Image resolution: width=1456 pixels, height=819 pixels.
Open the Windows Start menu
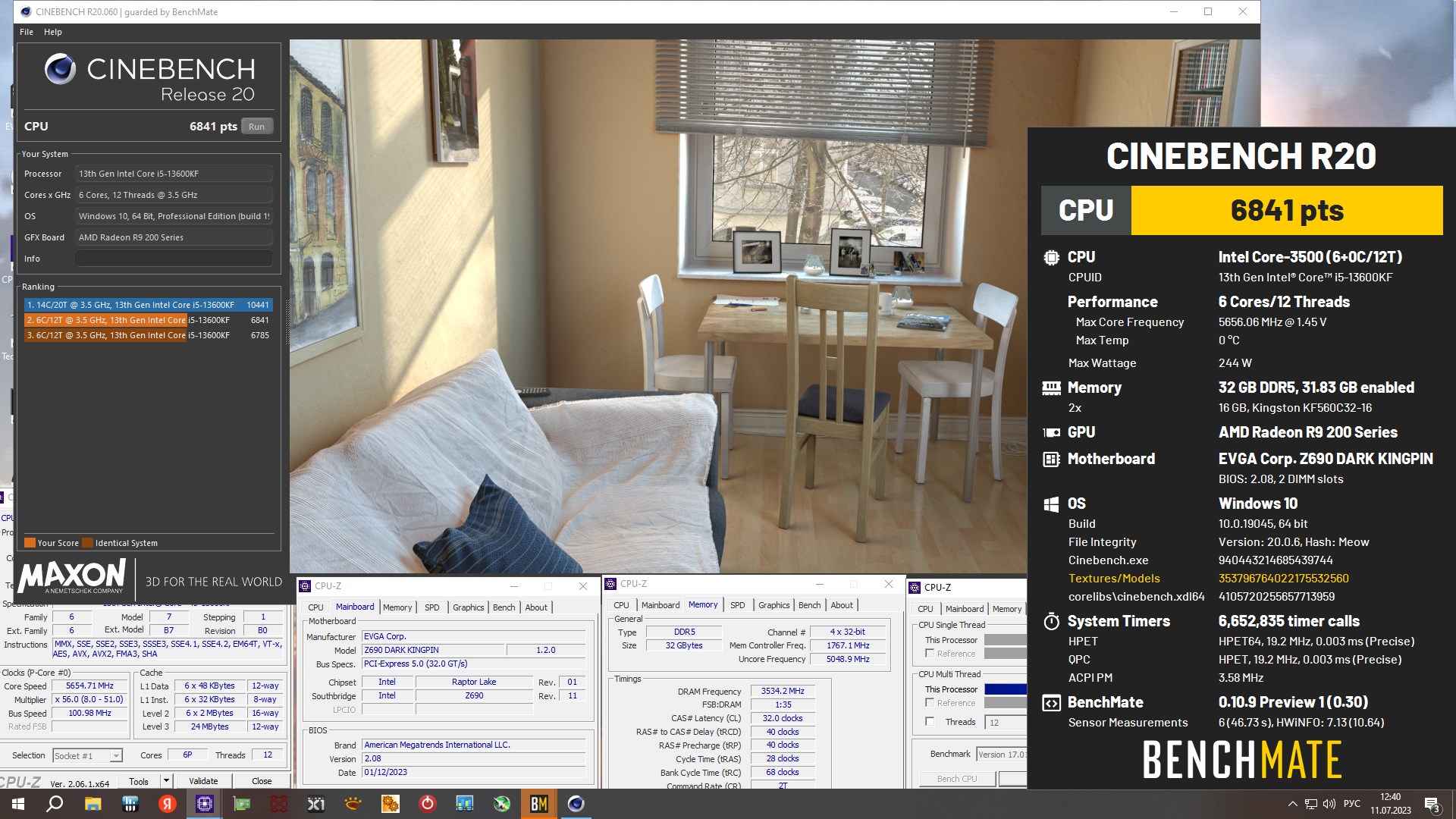18,804
